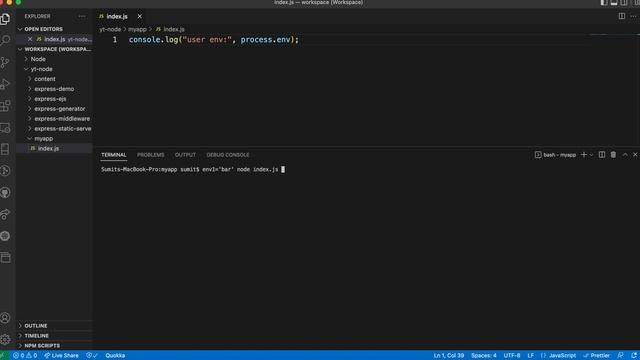
Task: Close the terminal panel
Action: pyautogui.click(x=635, y=155)
